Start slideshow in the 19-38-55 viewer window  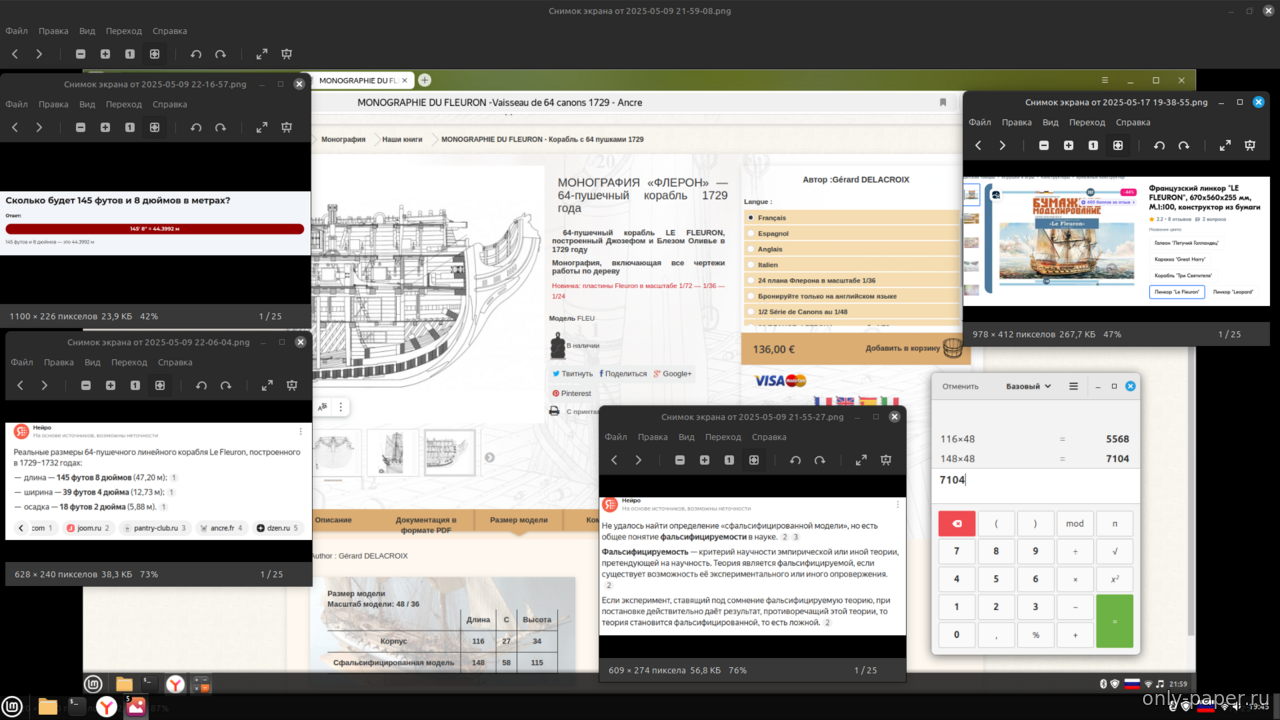click(x=1250, y=145)
